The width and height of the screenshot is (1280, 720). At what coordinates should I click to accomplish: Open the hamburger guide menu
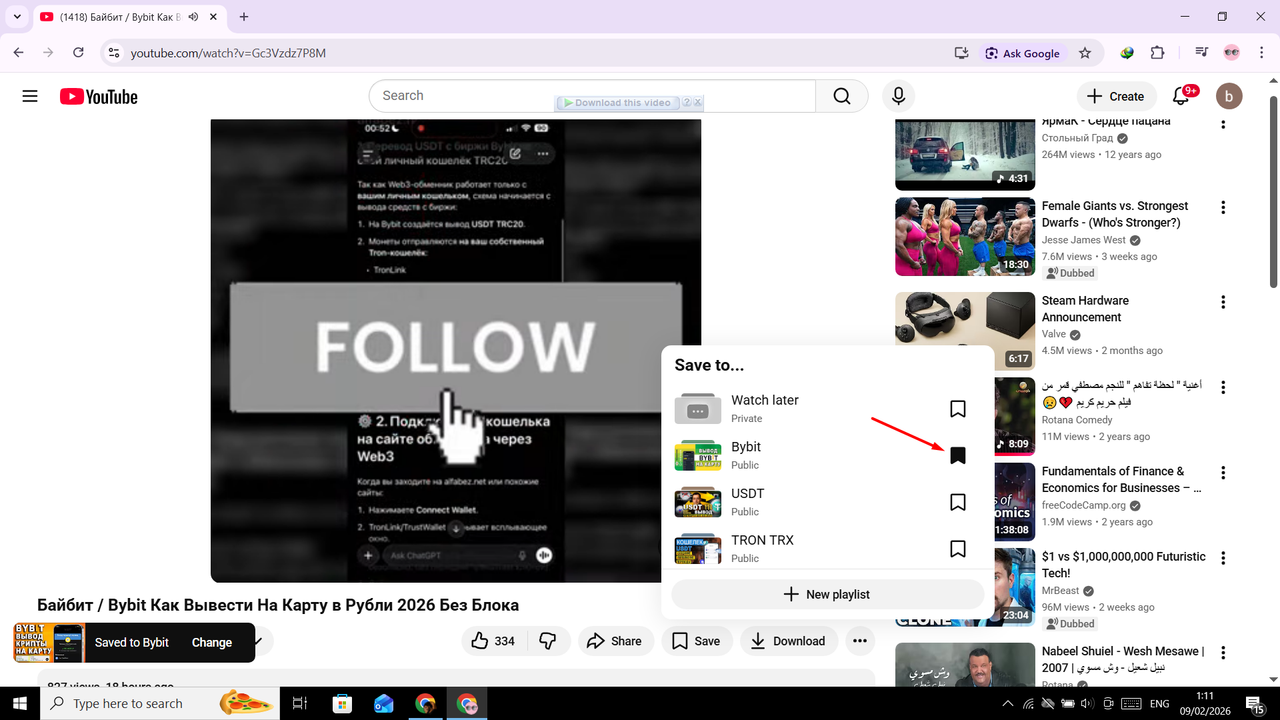coord(29,96)
